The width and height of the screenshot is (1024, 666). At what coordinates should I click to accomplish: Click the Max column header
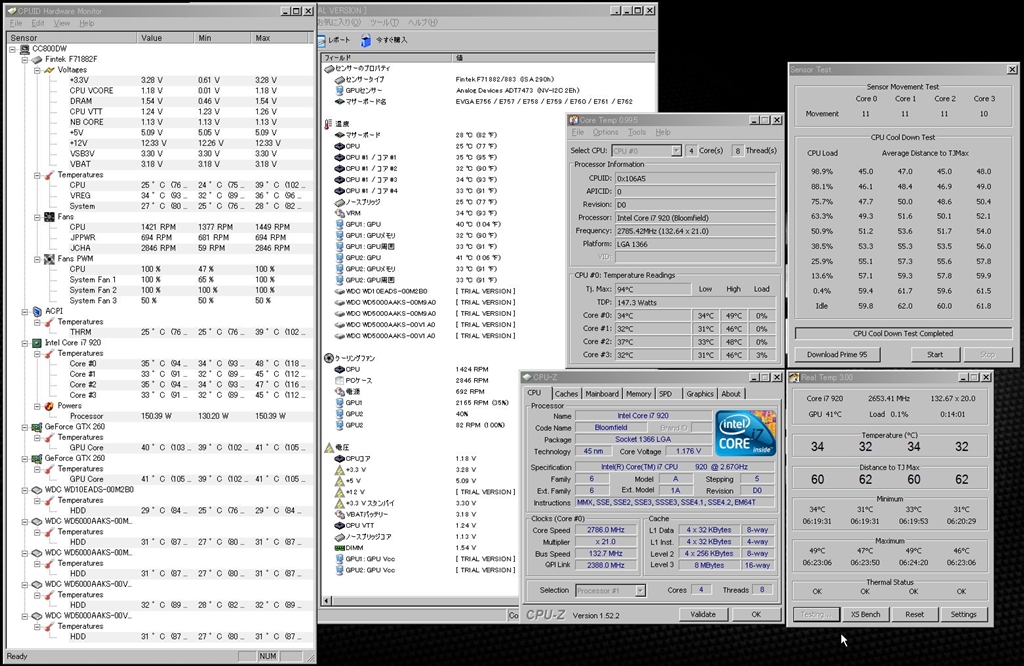pyautogui.click(x=264, y=37)
